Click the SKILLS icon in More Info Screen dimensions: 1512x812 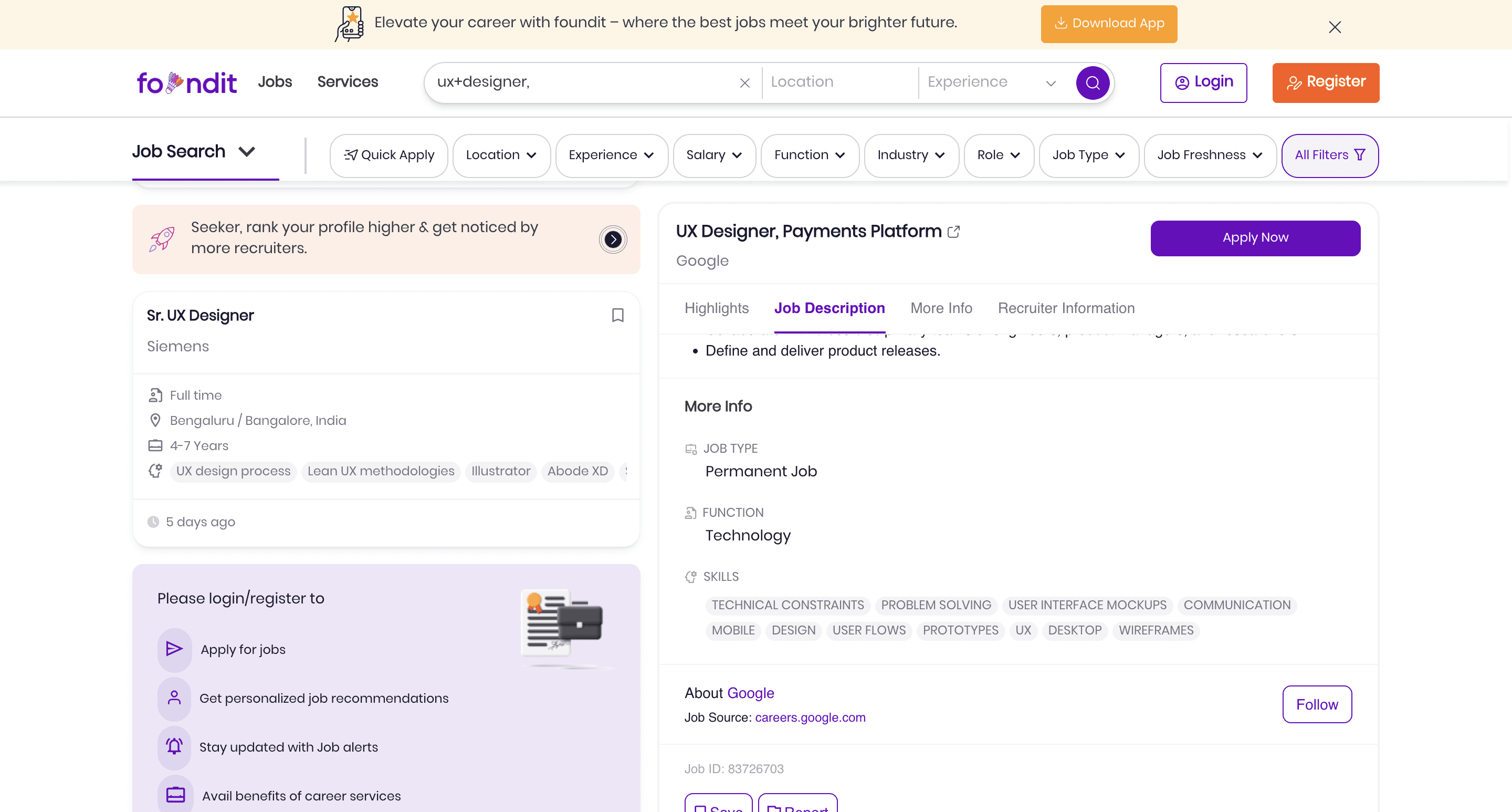(691, 577)
